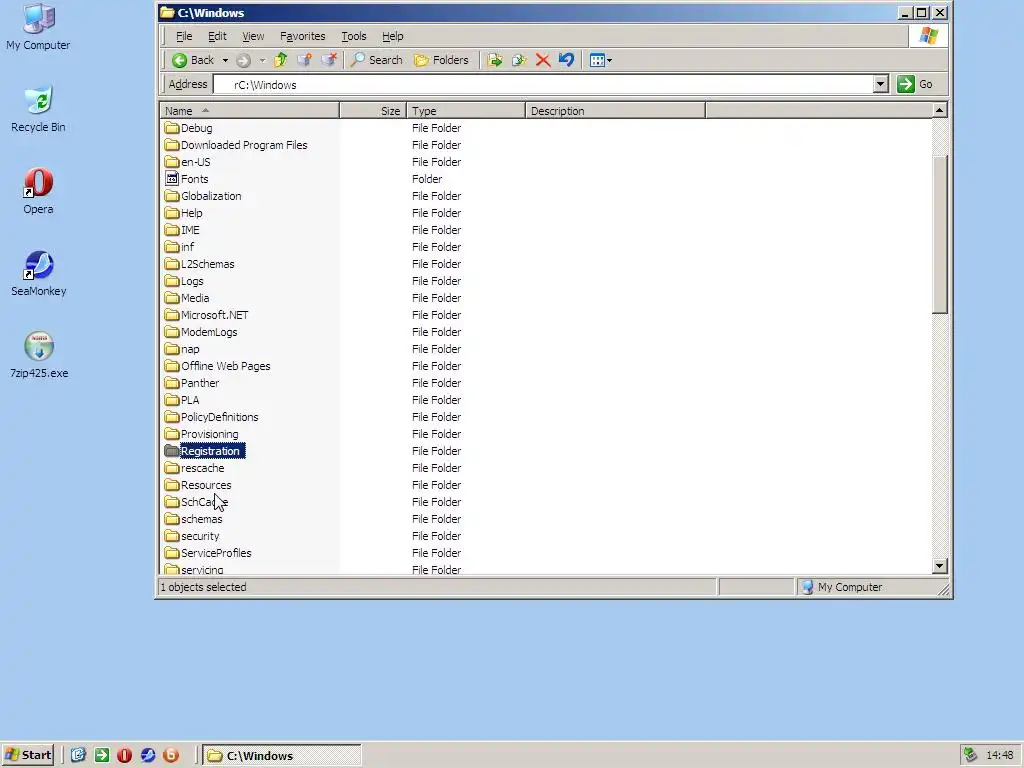Toggle the Folders pane button
Viewport: 1024px width, 768px height.
coord(441,60)
